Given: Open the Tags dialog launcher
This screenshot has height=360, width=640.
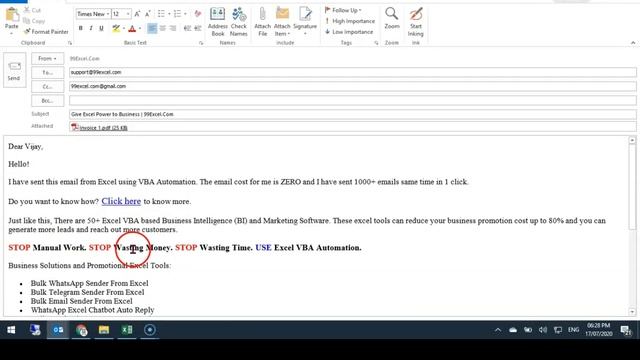Looking at the screenshot, I should coord(376,43).
